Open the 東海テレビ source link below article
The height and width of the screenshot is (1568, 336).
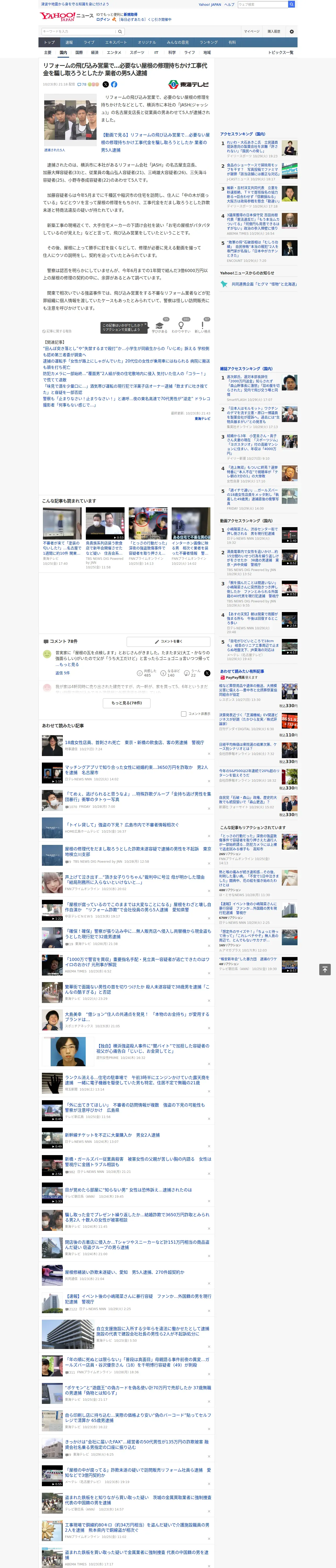point(203,418)
